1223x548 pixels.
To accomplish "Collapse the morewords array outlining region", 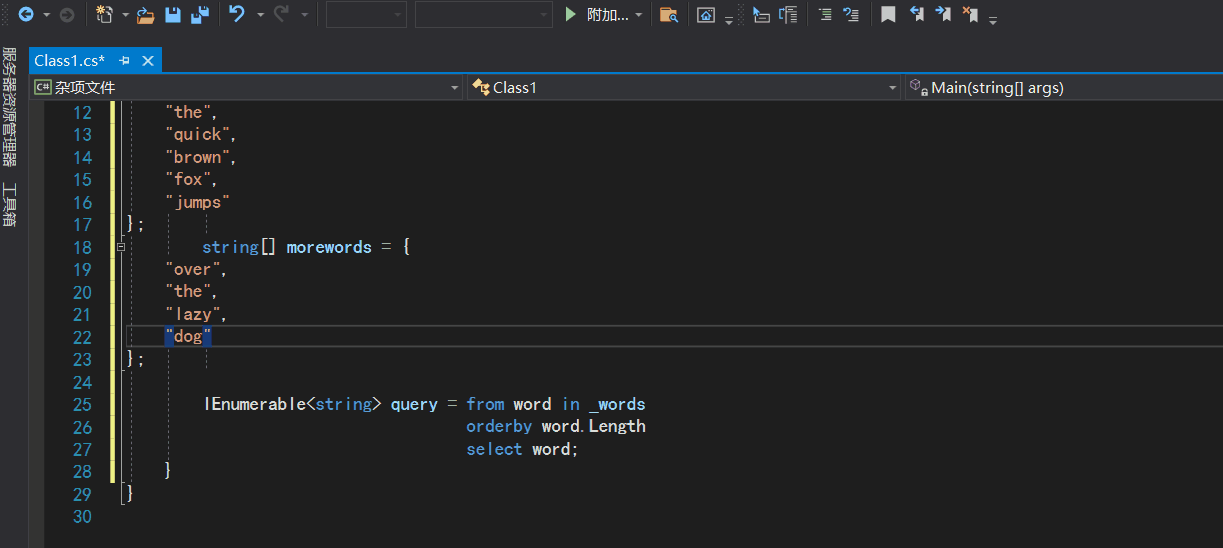I will tap(121, 246).
